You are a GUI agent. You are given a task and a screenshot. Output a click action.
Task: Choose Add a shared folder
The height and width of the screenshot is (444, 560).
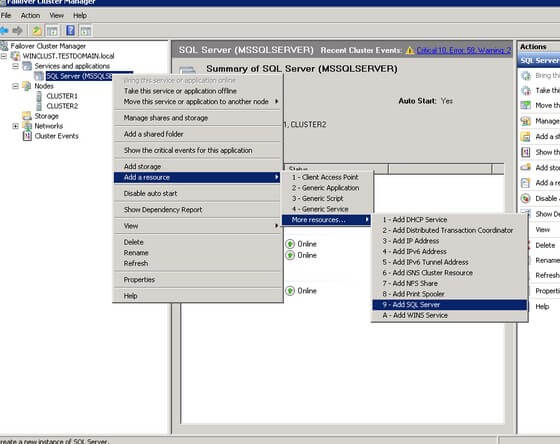[x=198, y=134]
